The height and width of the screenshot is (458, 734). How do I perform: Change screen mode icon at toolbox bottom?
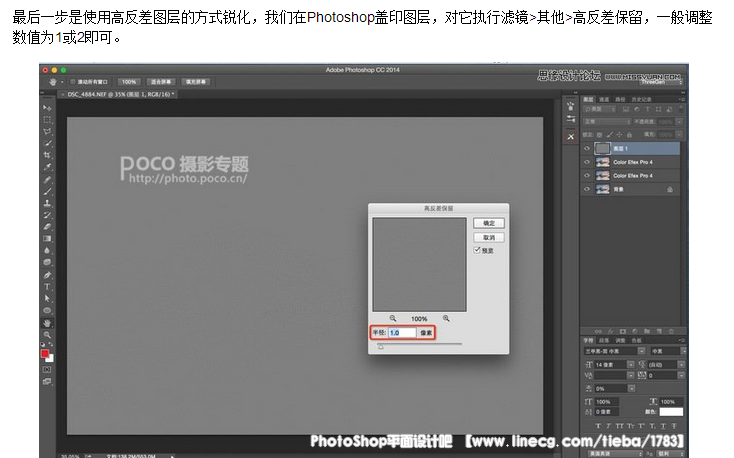(x=47, y=381)
